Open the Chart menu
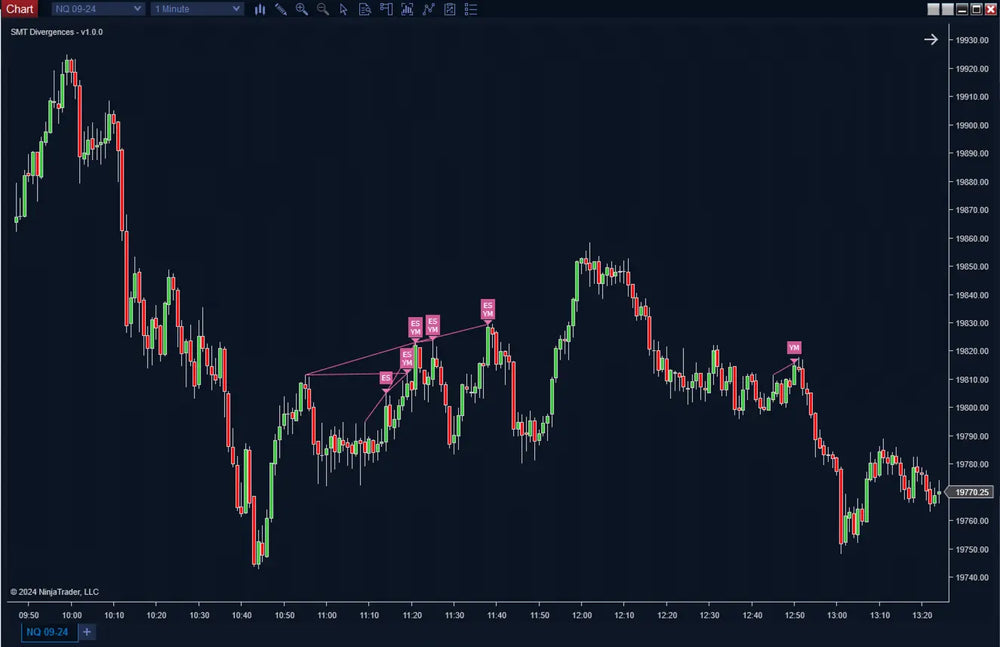Screen dimensions: 1000x647 [19, 8]
